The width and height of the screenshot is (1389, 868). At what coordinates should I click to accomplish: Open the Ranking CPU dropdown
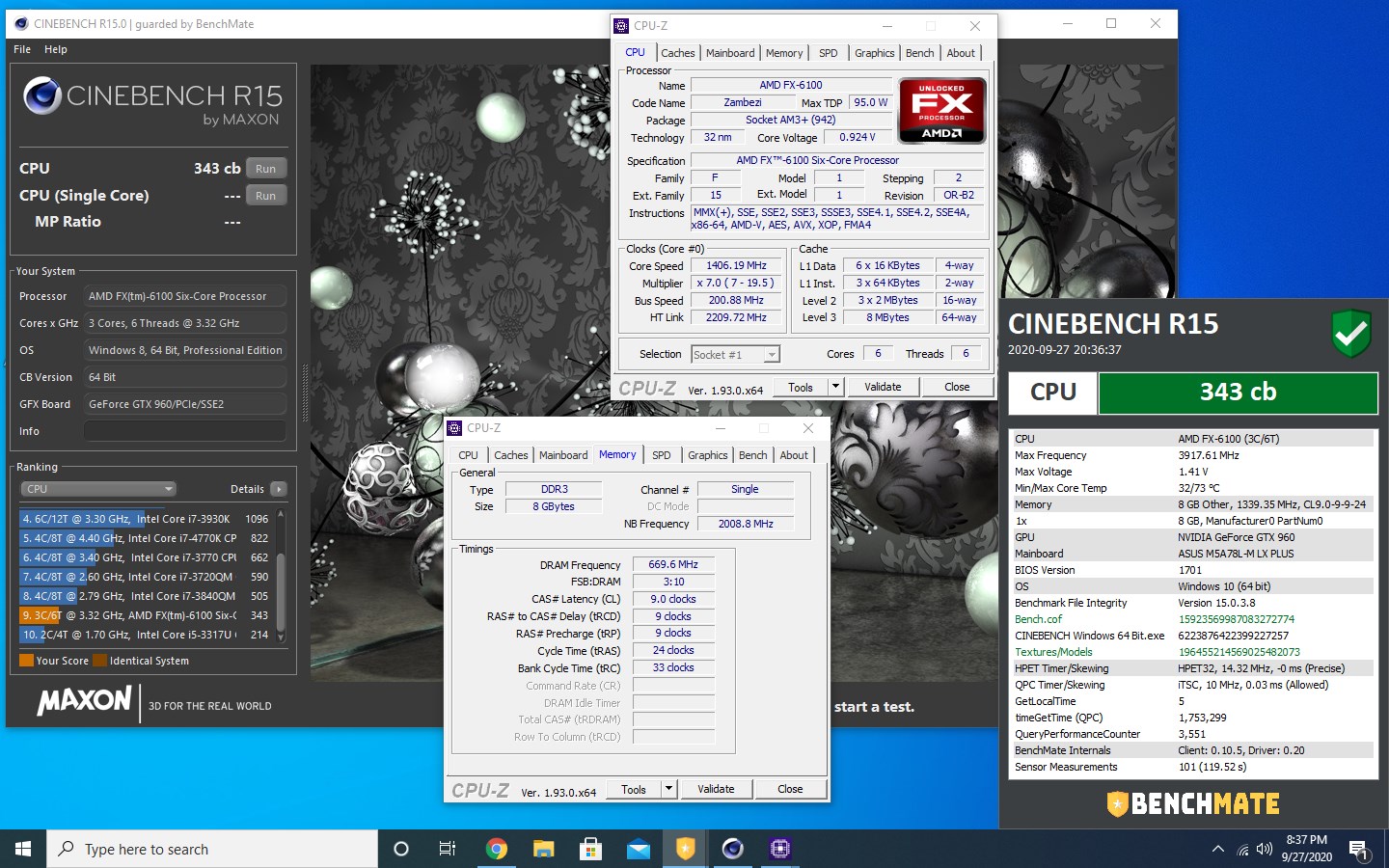(99, 489)
